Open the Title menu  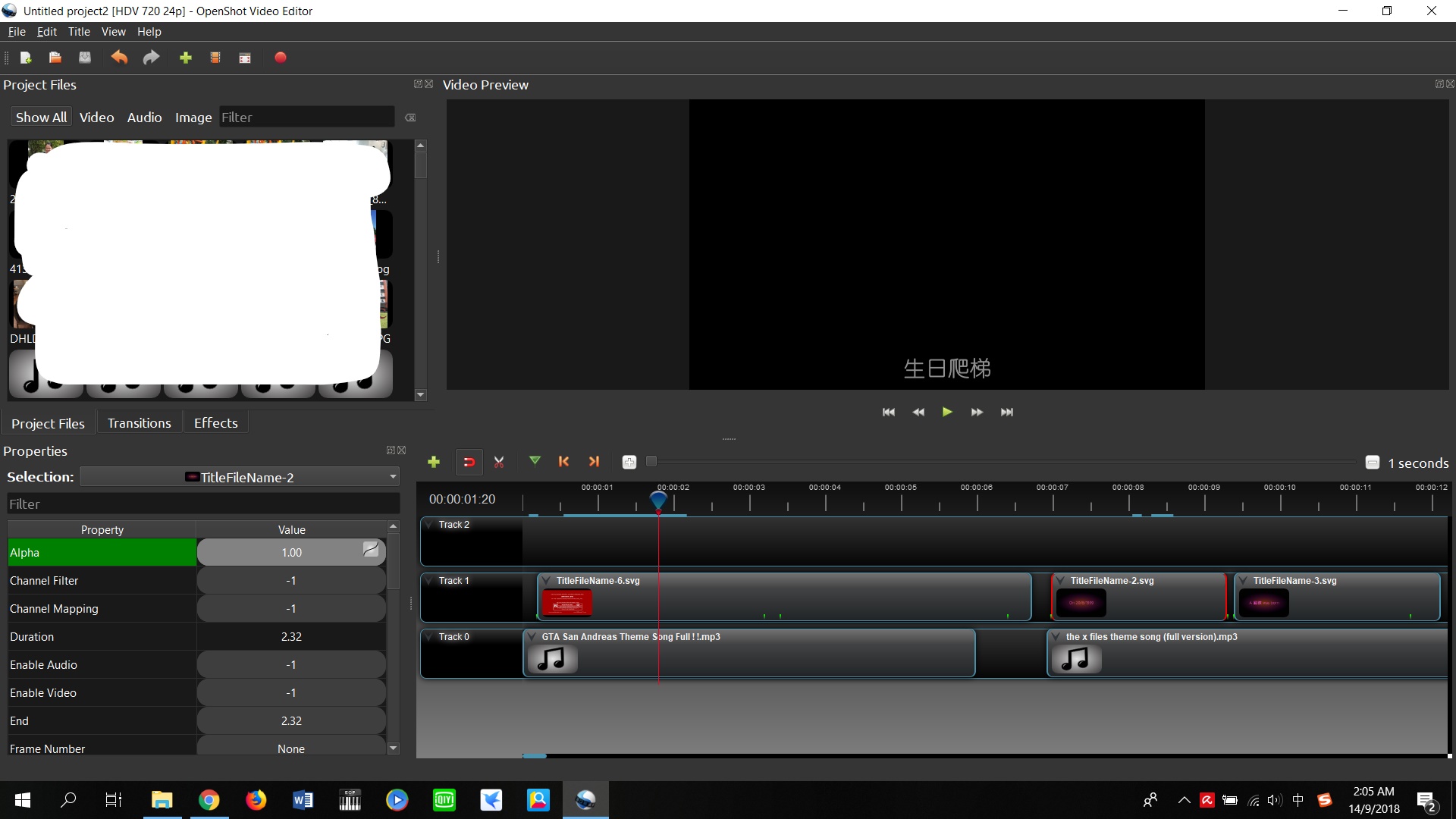(x=79, y=32)
